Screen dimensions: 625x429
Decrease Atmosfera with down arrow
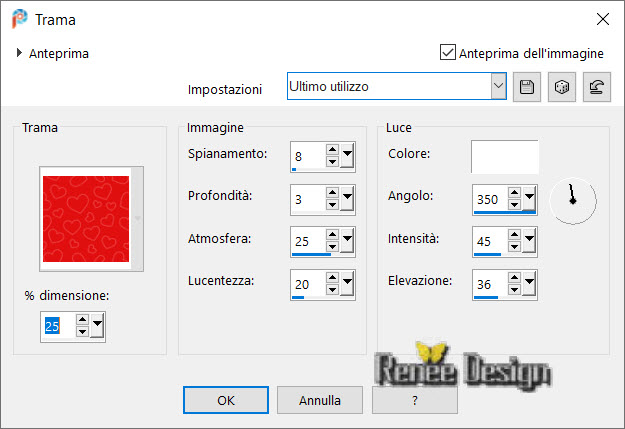(x=332, y=247)
